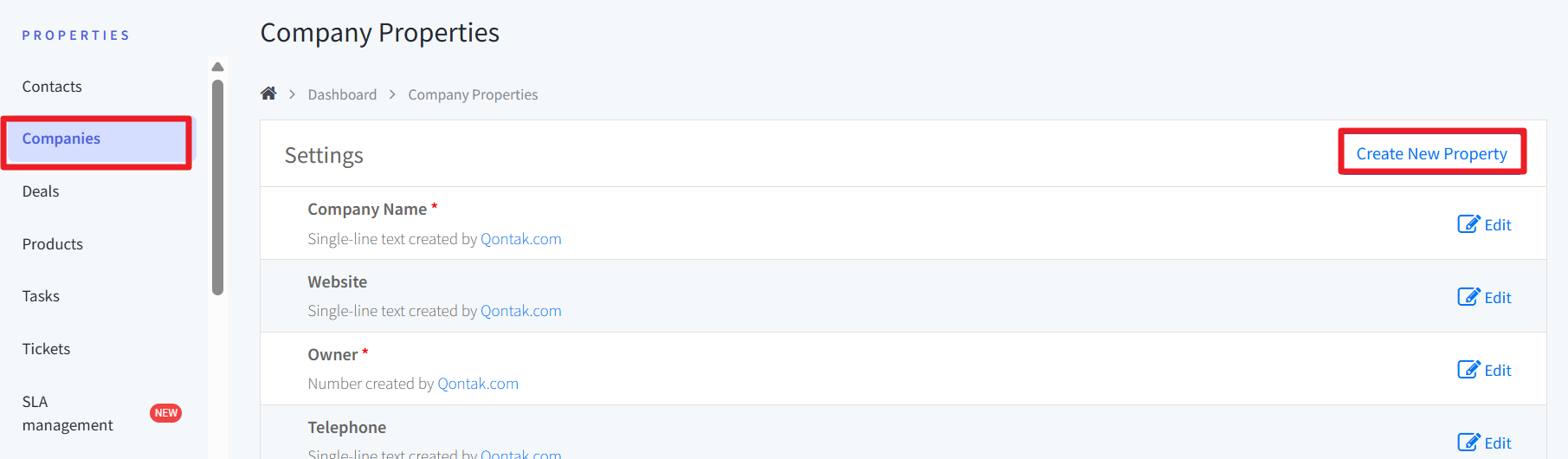This screenshot has width=1568, height=459.
Task: Click the edit pencil icon for Company Name
Action: pos(1468,224)
